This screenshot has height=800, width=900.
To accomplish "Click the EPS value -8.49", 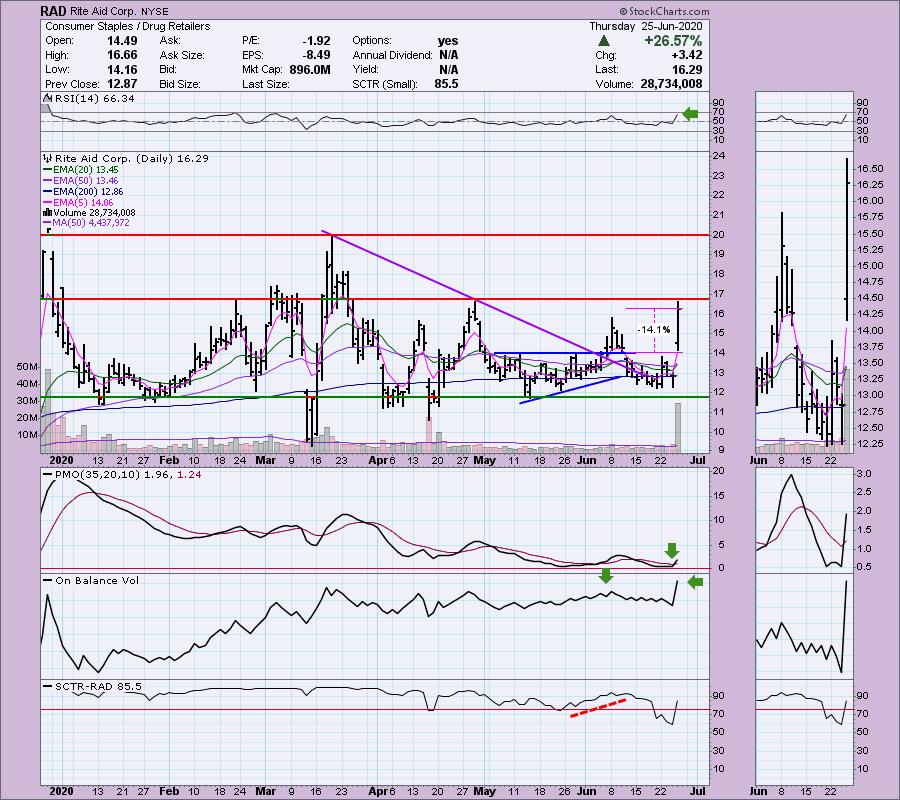I will coord(316,55).
